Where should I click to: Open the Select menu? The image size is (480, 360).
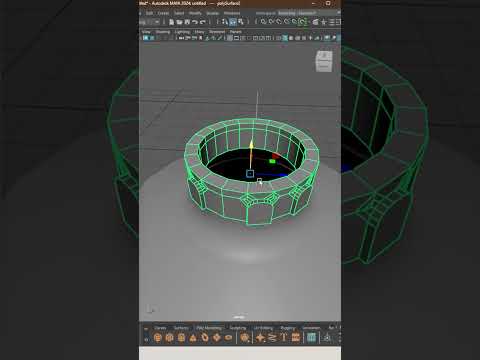[179, 13]
